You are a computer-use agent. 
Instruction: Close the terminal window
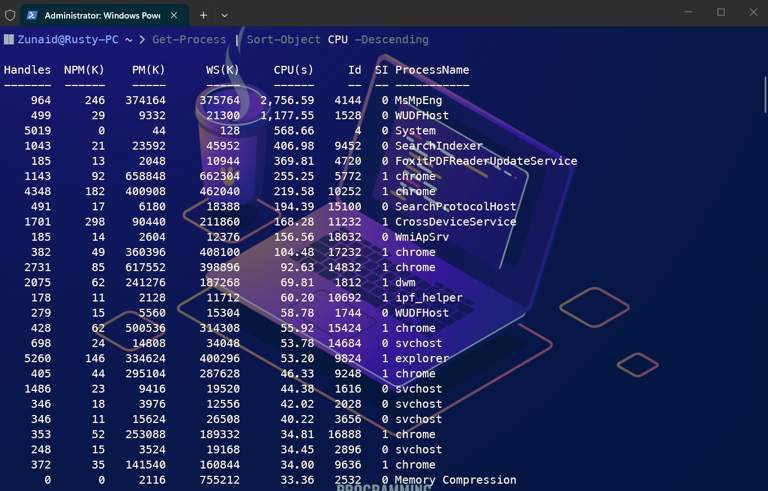click(753, 12)
